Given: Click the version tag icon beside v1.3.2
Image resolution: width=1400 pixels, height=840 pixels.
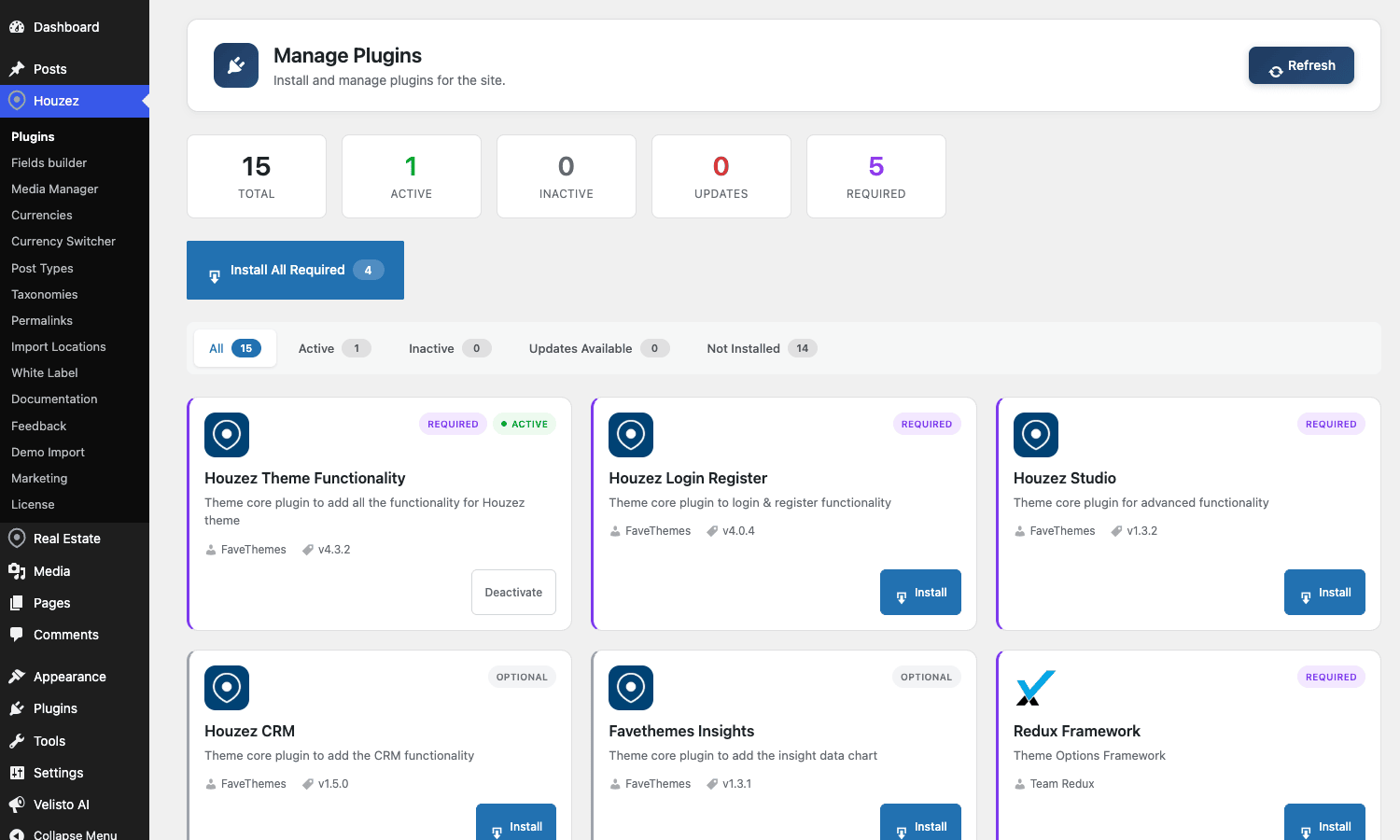Looking at the screenshot, I should coord(1116,531).
